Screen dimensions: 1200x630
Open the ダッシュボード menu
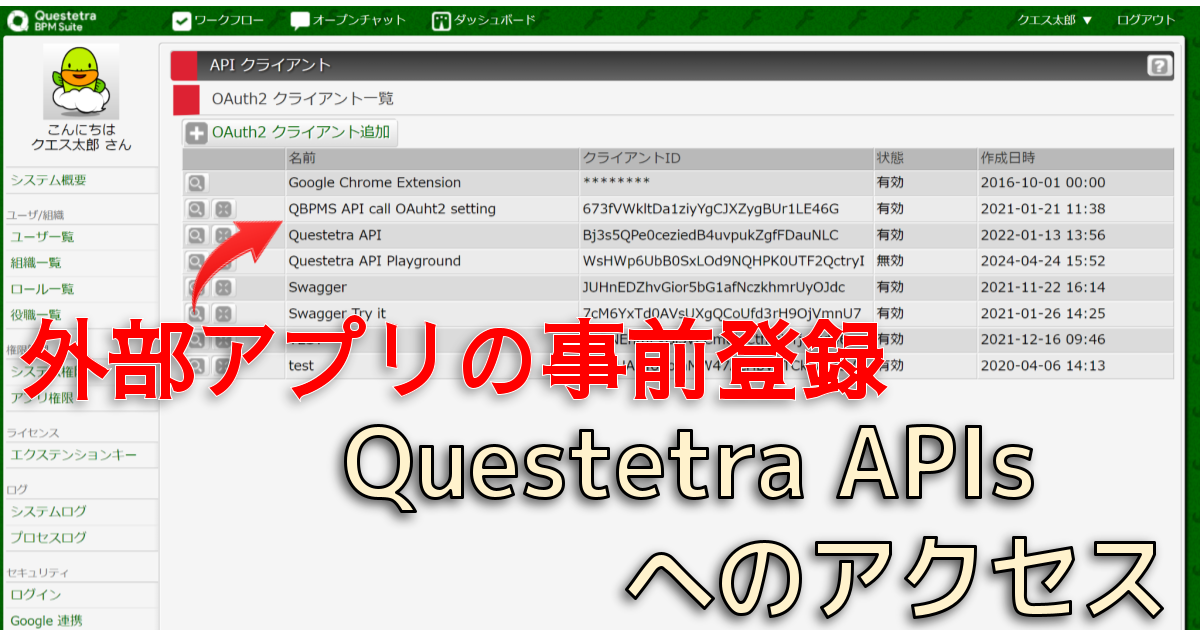pos(484,20)
